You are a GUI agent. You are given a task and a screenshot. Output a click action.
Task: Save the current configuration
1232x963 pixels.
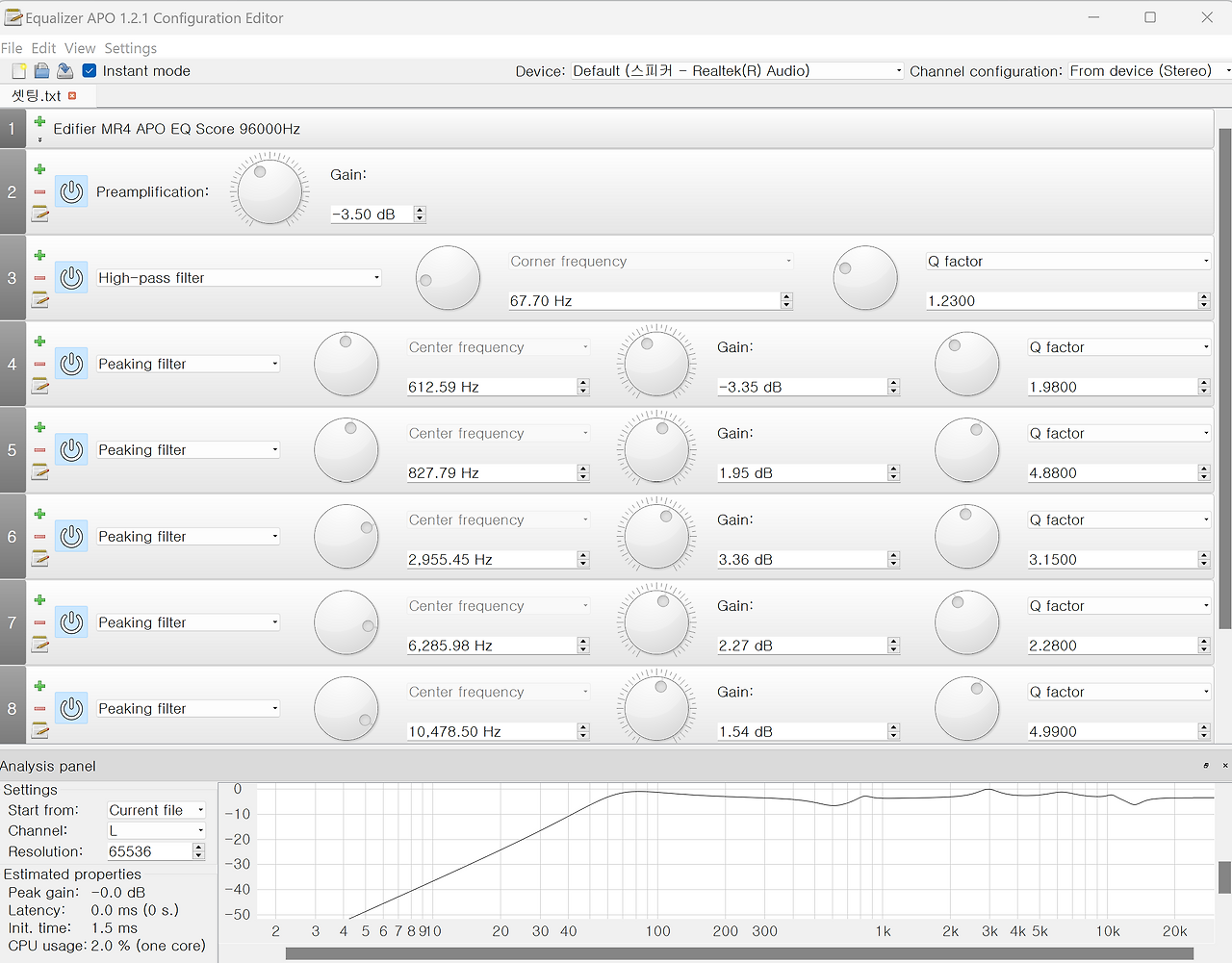tap(64, 70)
